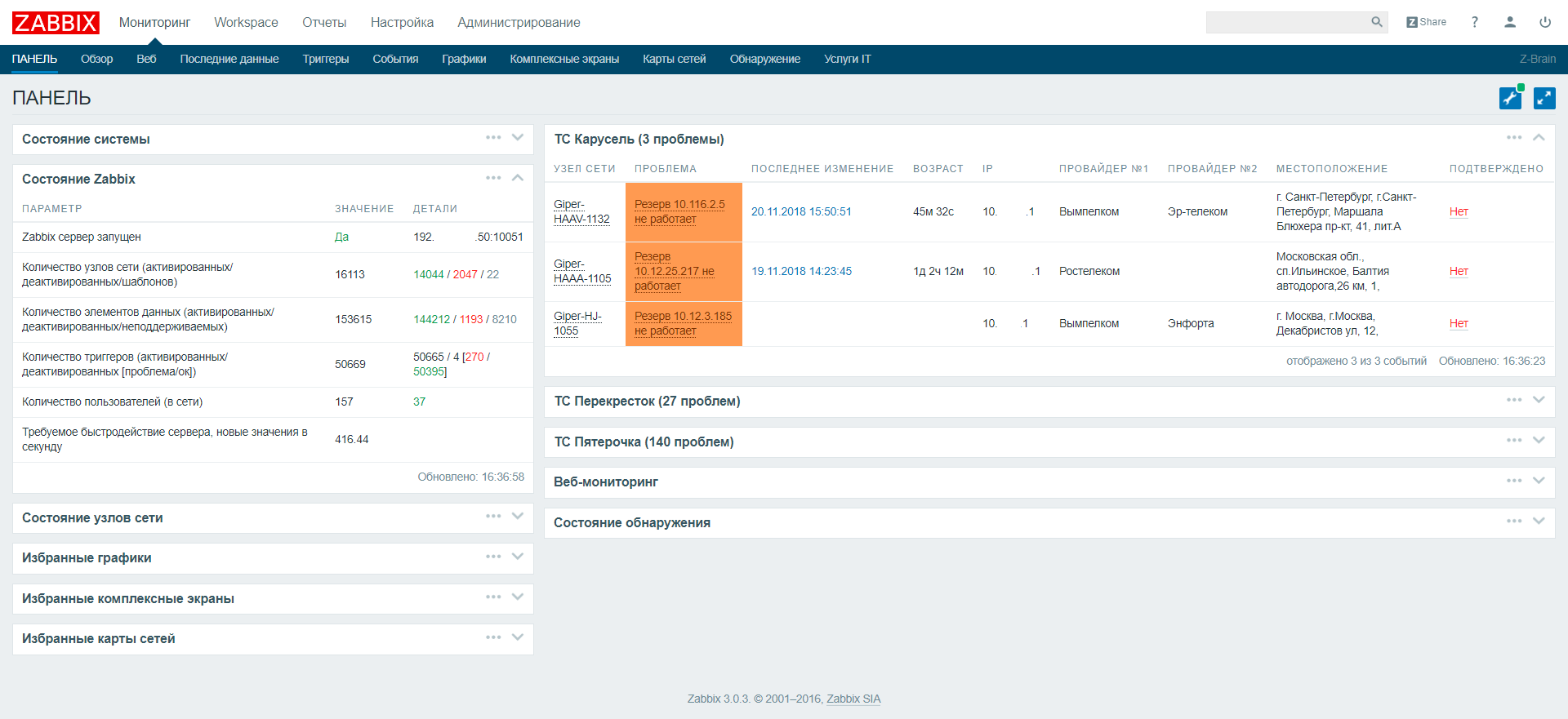Click the logout power icon

point(1545,22)
